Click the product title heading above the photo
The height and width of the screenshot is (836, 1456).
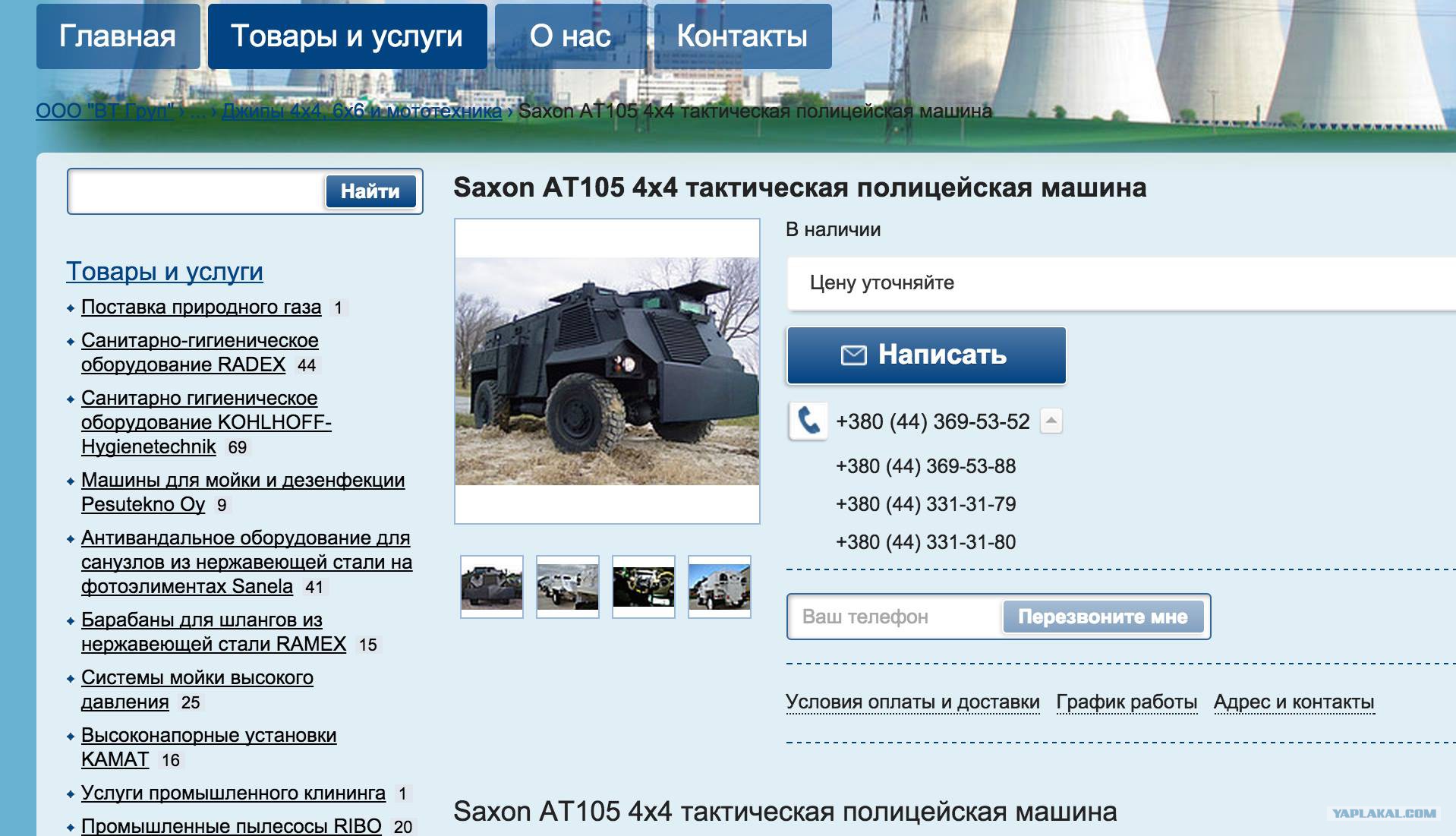[799, 188]
